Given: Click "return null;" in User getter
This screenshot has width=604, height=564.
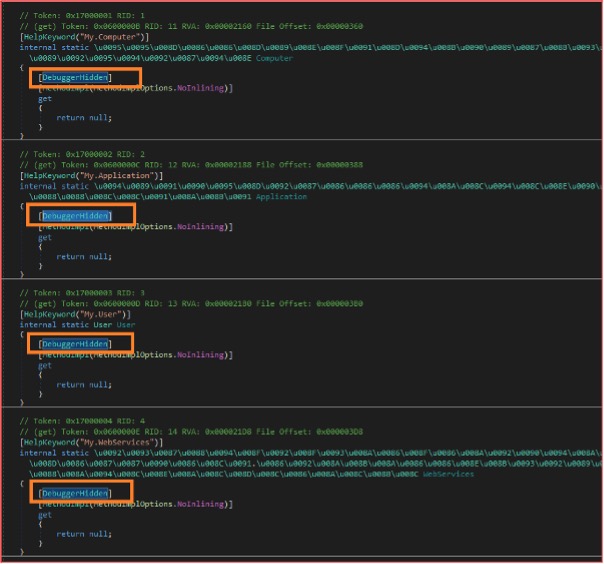Looking at the screenshot, I should [x=84, y=385].
